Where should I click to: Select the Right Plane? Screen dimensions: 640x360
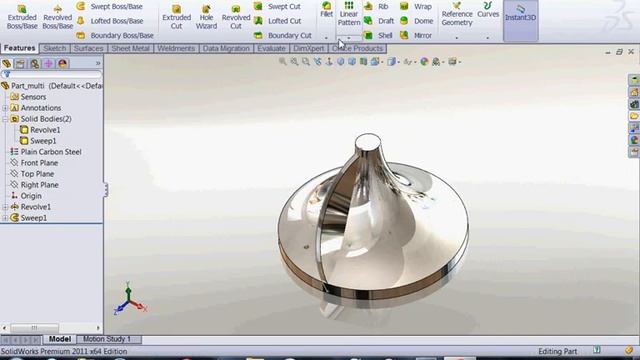tap(34, 185)
